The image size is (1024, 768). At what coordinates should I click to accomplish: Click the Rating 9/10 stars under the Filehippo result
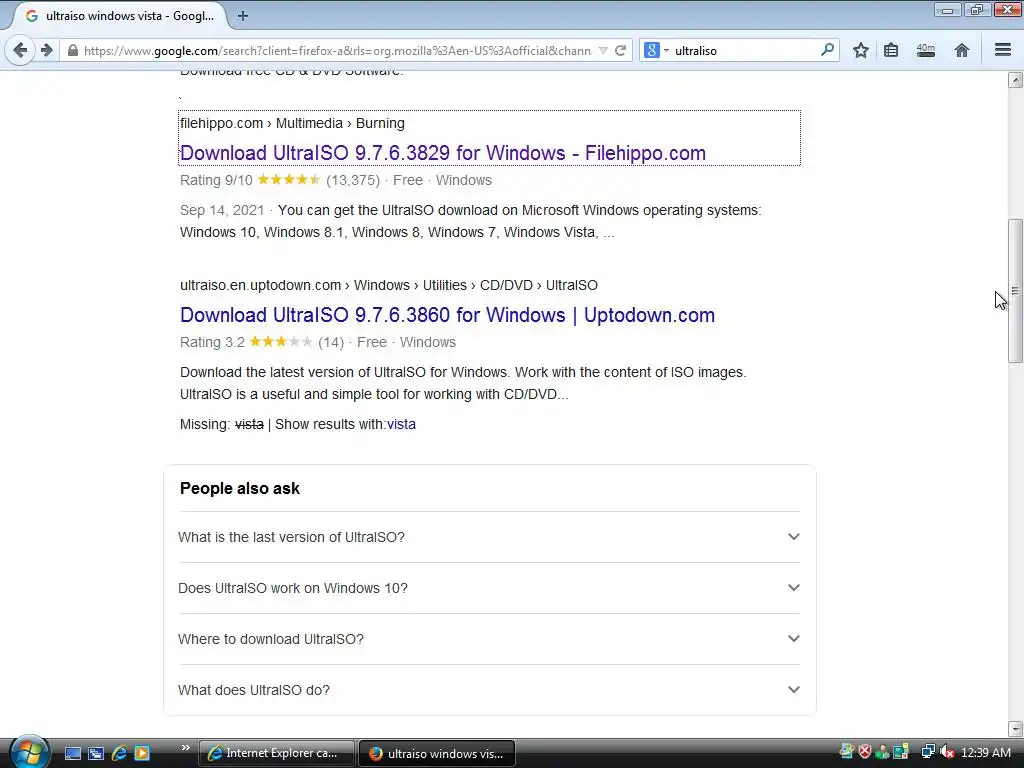pyautogui.click(x=289, y=180)
